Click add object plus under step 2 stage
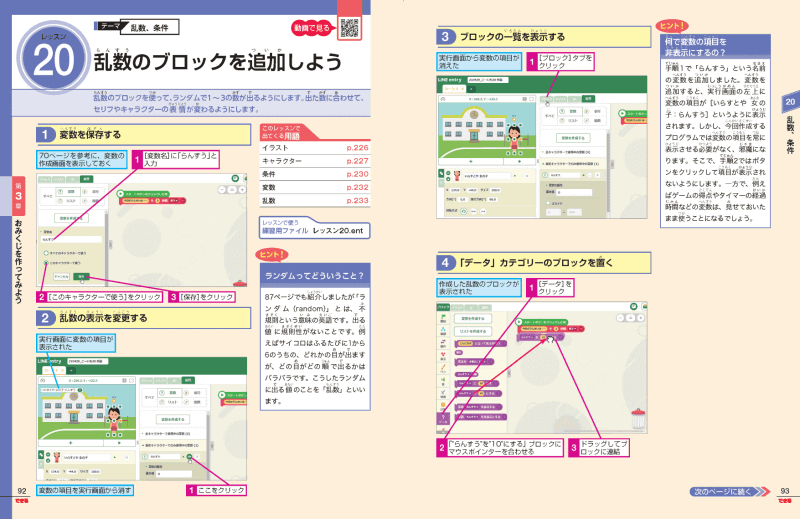This screenshot has width=800, height=519. pos(70,443)
